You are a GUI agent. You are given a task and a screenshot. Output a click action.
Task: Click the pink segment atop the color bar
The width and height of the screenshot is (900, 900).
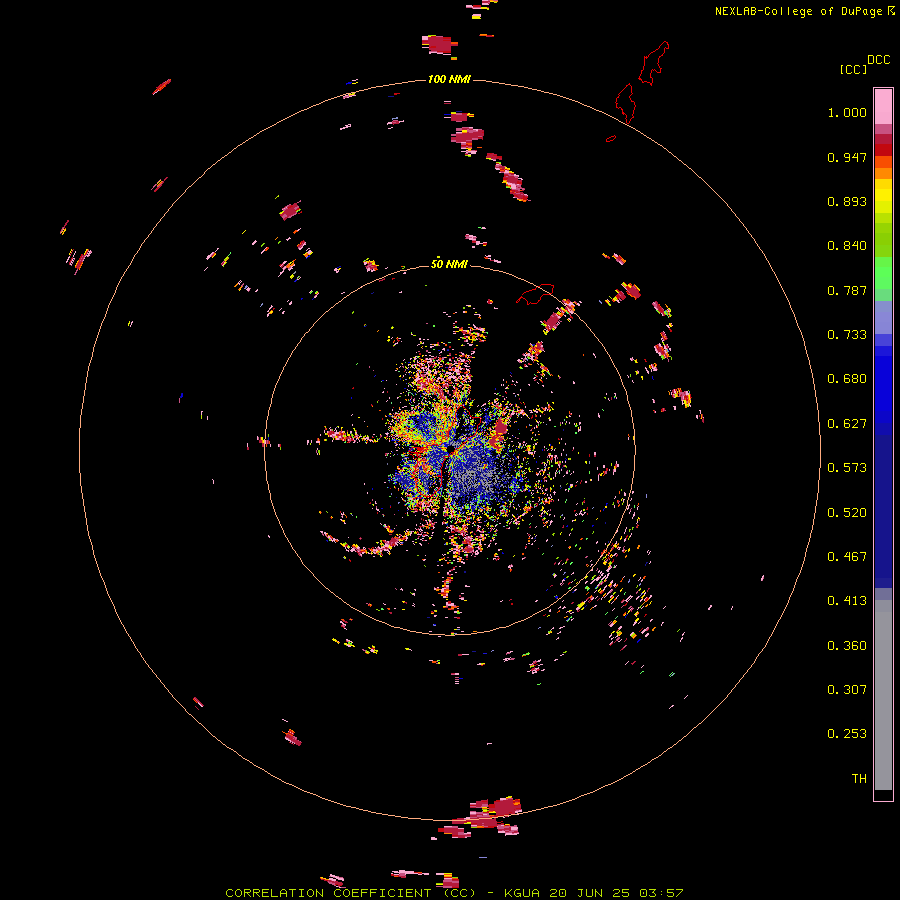[883, 107]
